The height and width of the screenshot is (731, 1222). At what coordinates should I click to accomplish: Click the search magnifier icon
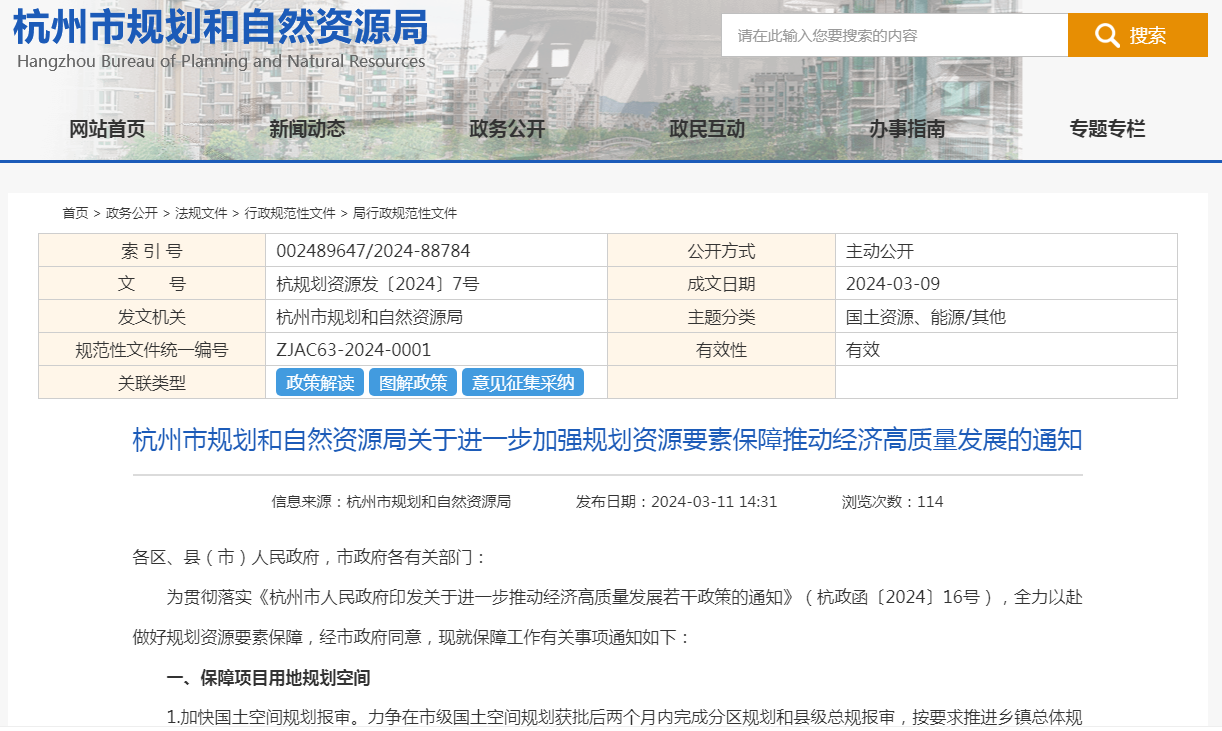[1107, 36]
